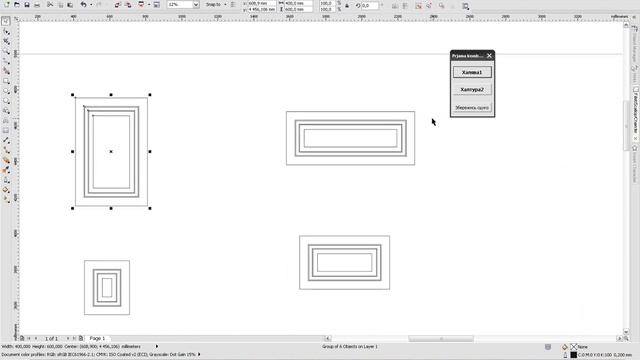The image size is (640, 360).
Task: Switch to the Page 1 tab
Action: point(97,338)
